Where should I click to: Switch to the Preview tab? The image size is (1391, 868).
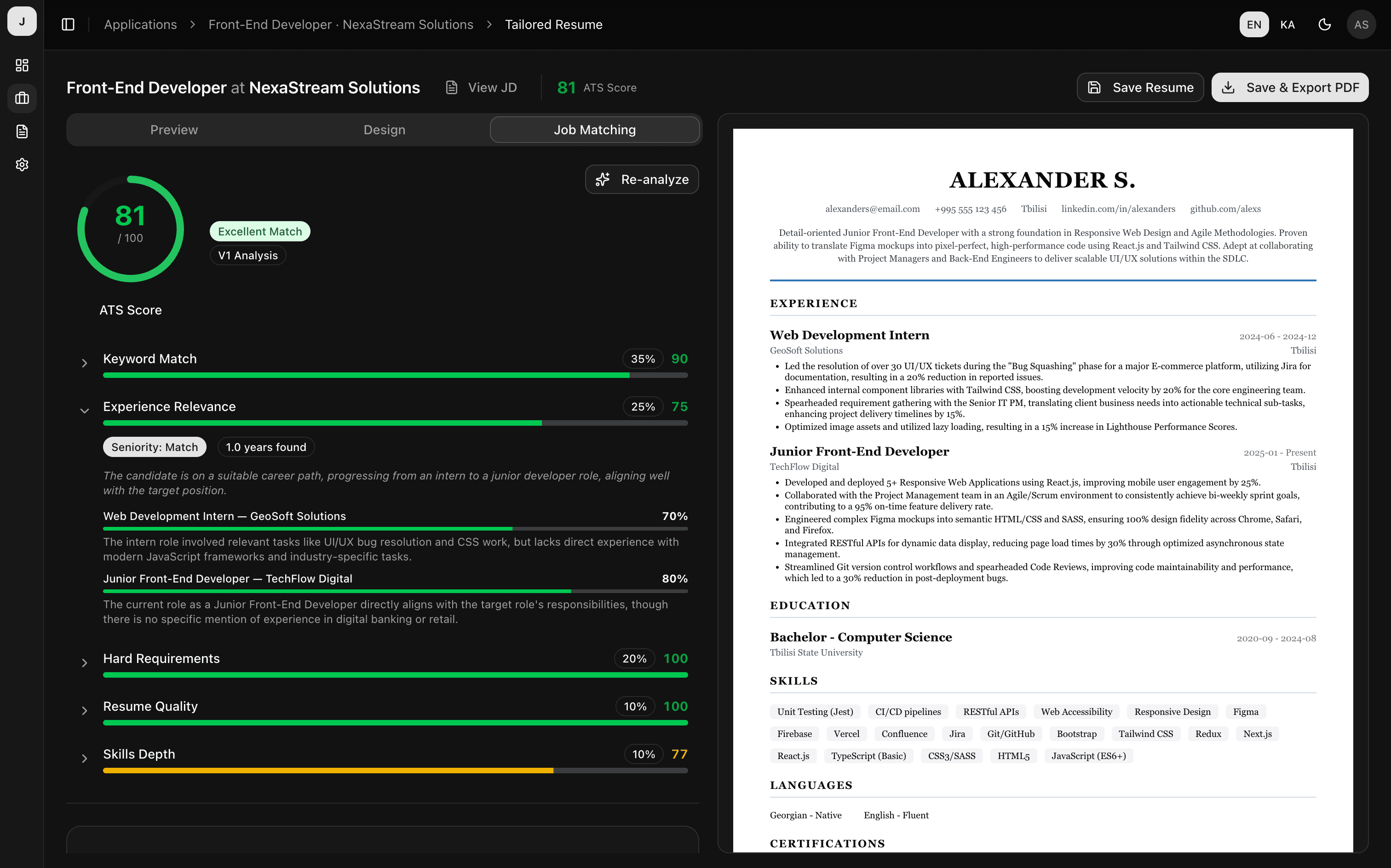click(x=173, y=130)
